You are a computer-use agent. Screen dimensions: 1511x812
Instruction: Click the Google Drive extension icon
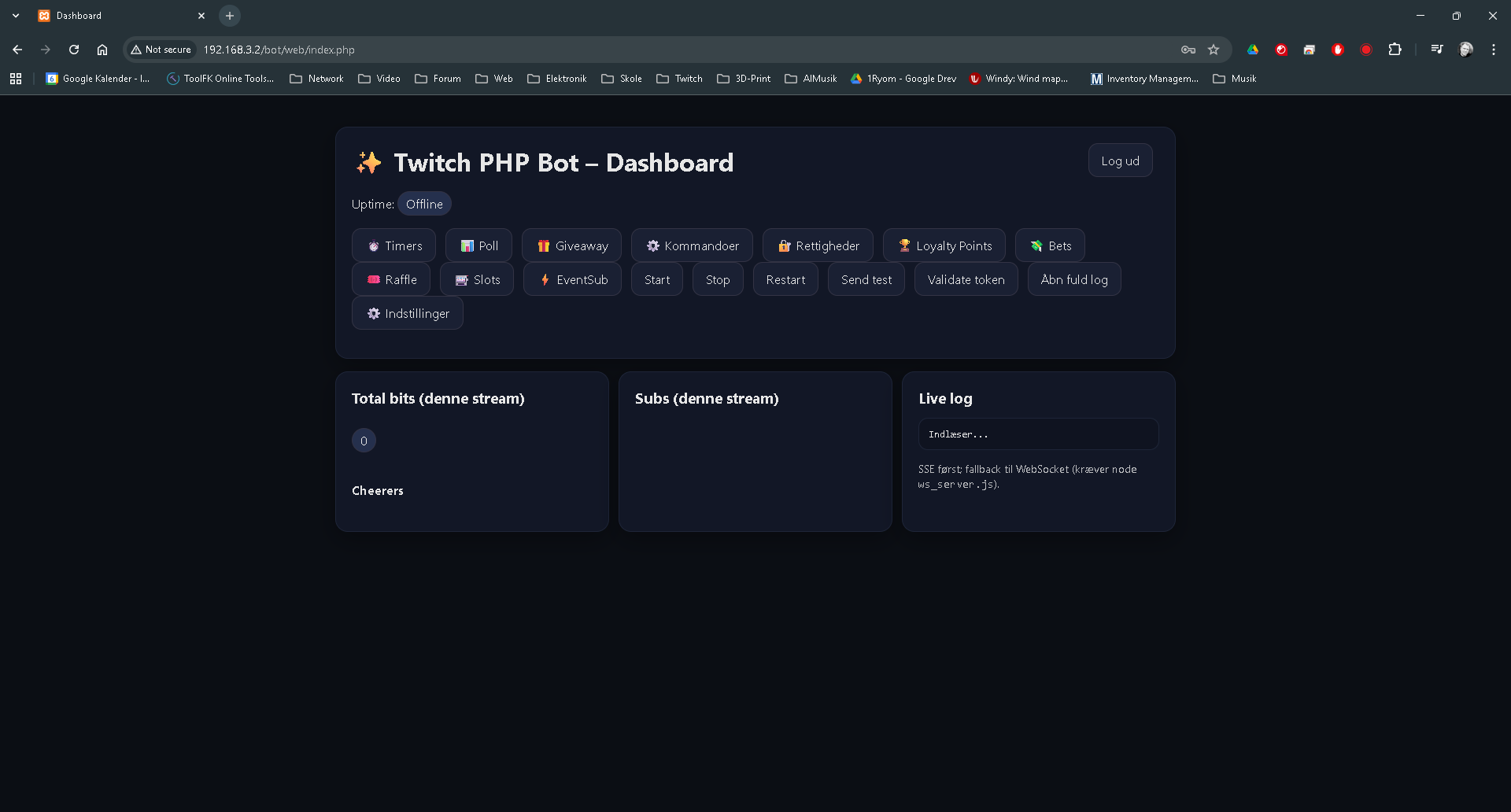[1253, 50]
